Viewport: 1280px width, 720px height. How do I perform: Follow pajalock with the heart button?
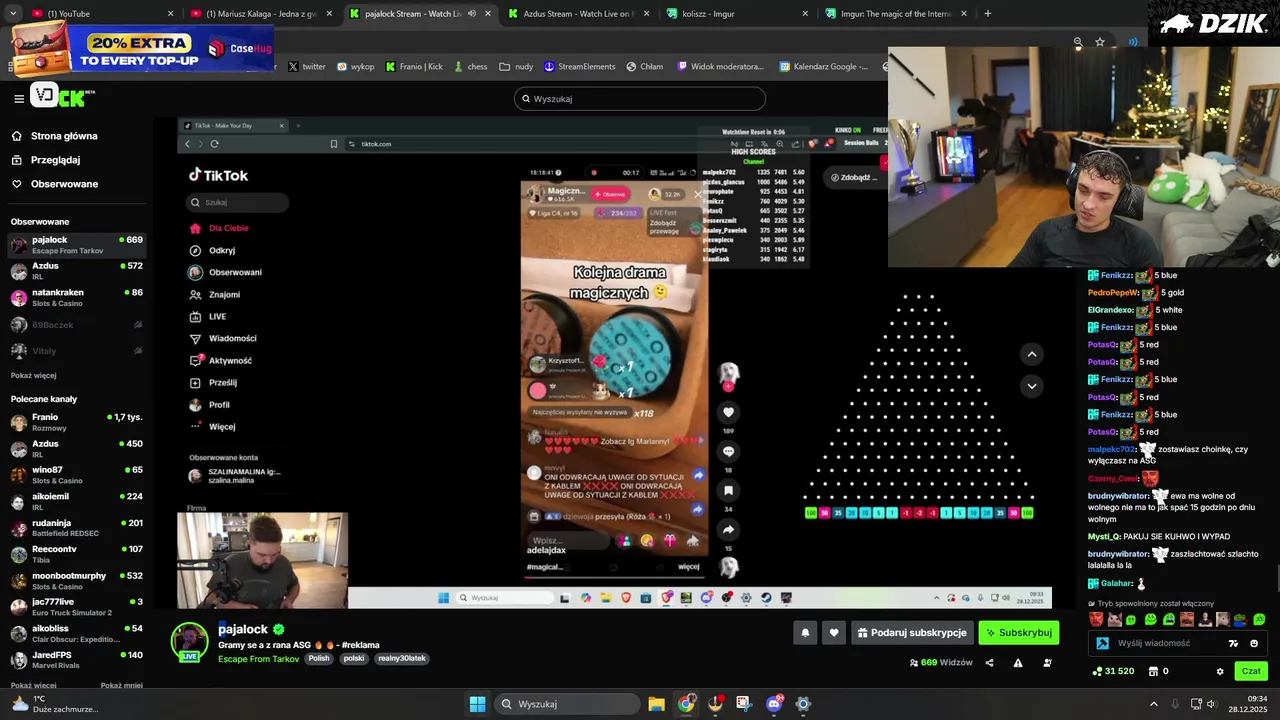834,633
